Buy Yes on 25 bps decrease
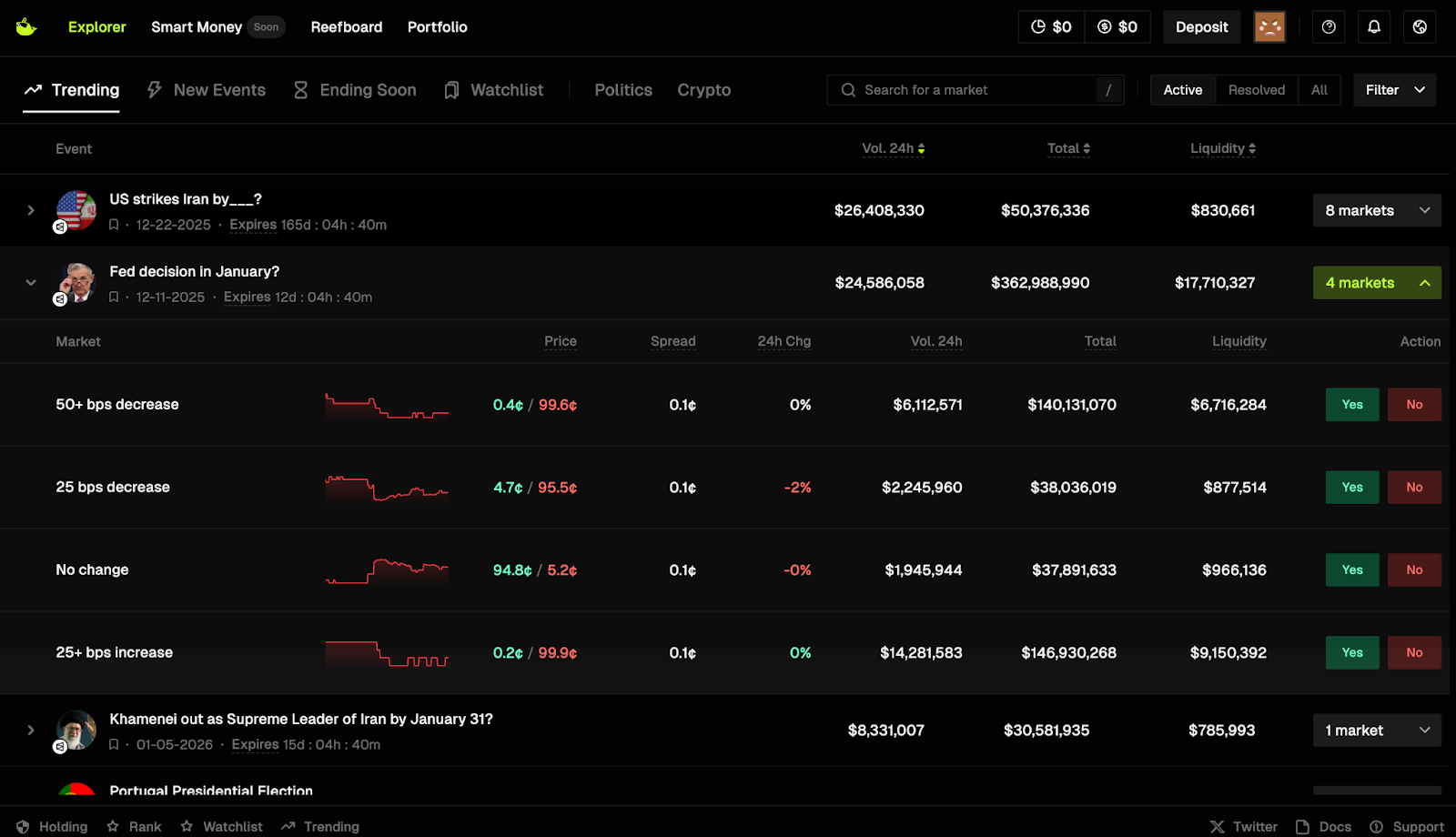 click(1351, 488)
